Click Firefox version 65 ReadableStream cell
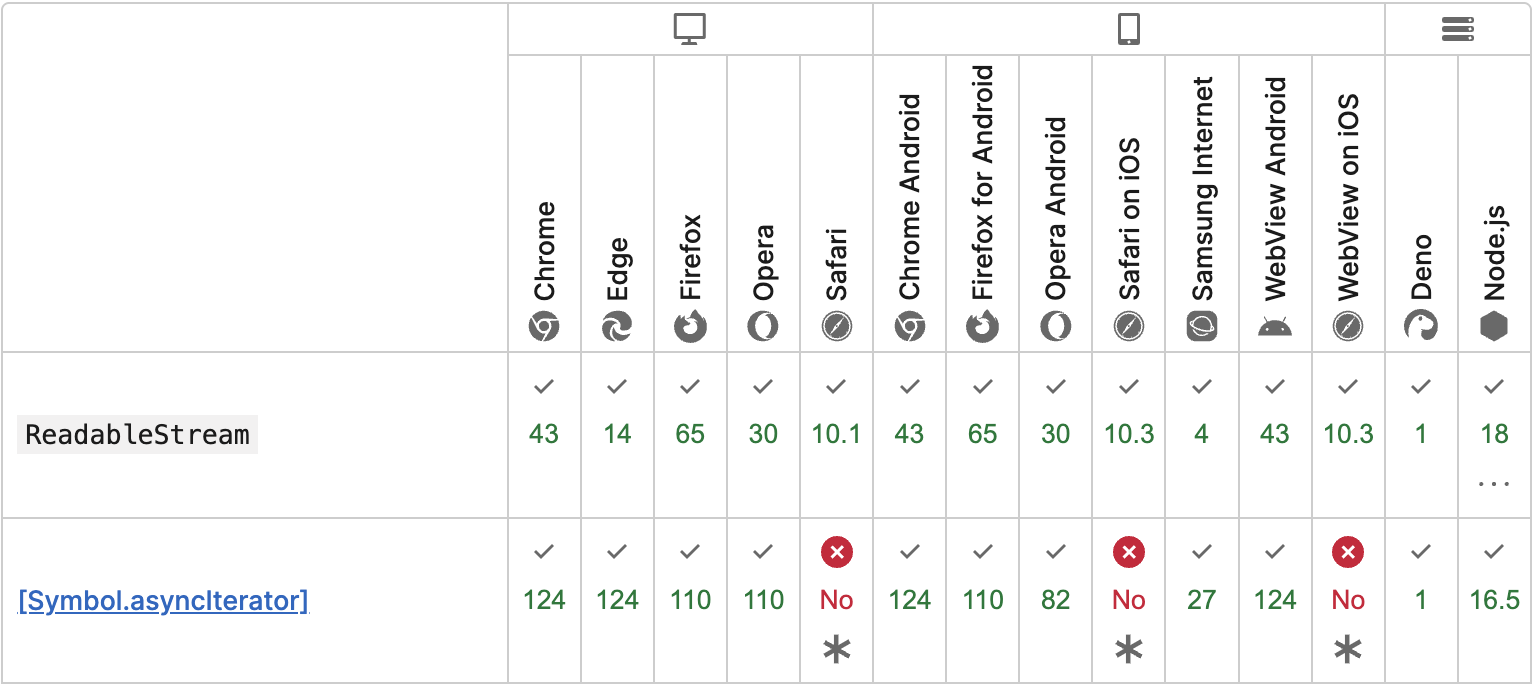The height and width of the screenshot is (684, 1536). 690,434
